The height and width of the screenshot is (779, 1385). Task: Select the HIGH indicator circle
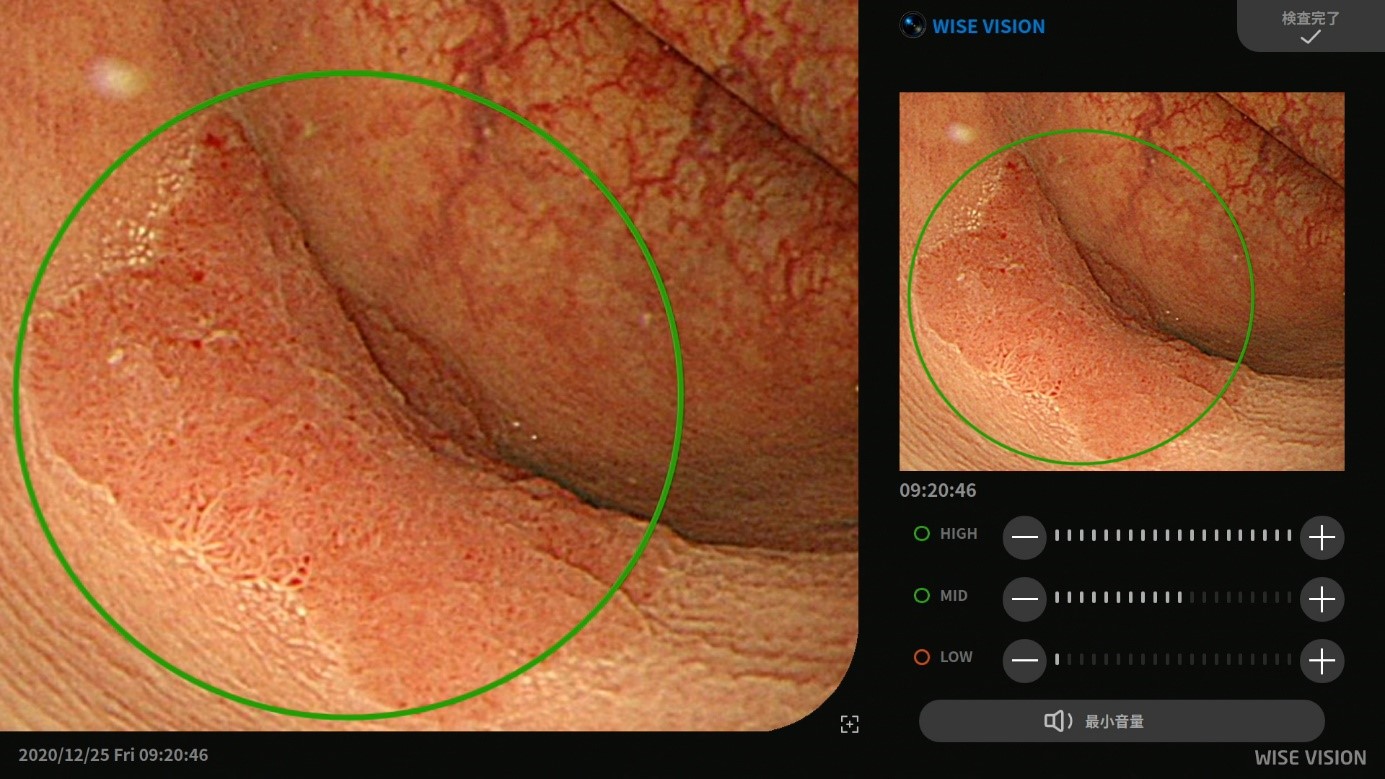tap(922, 534)
